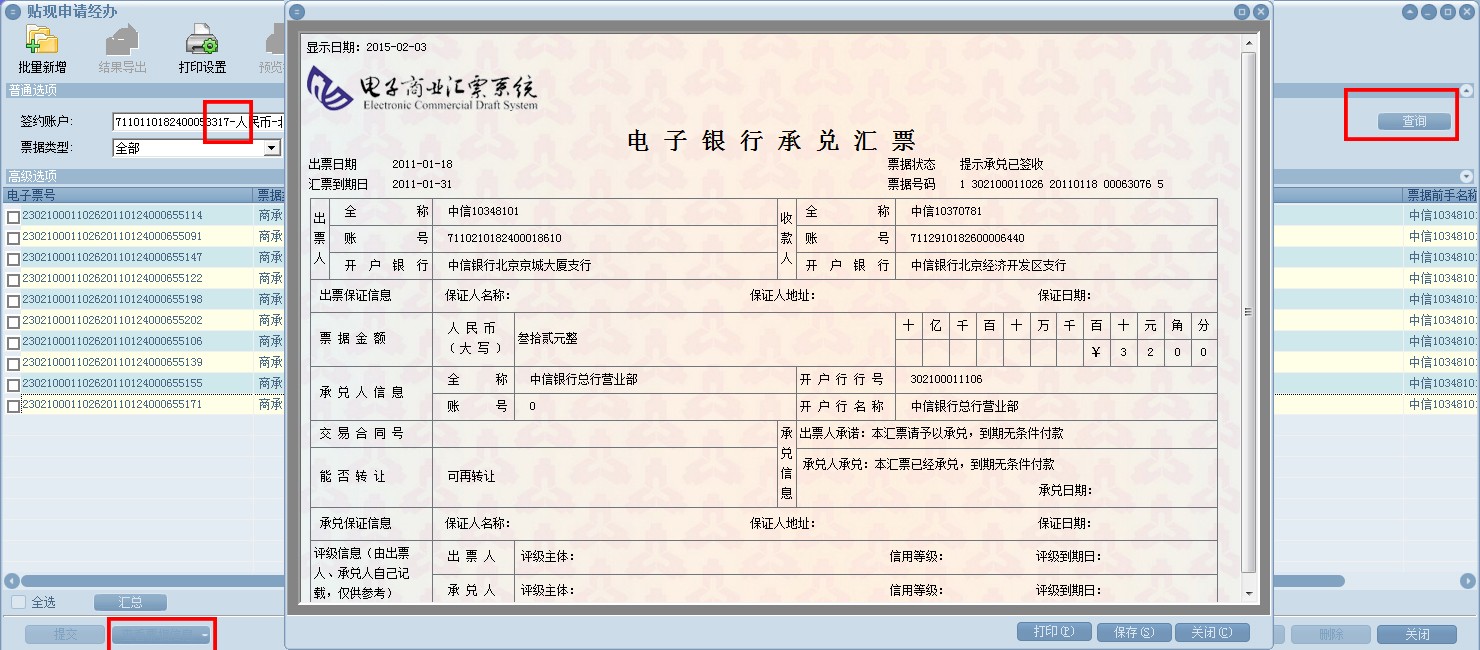The height and width of the screenshot is (650, 1480).
Task: Open the 票据类型 dropdown
Action: 271,148
